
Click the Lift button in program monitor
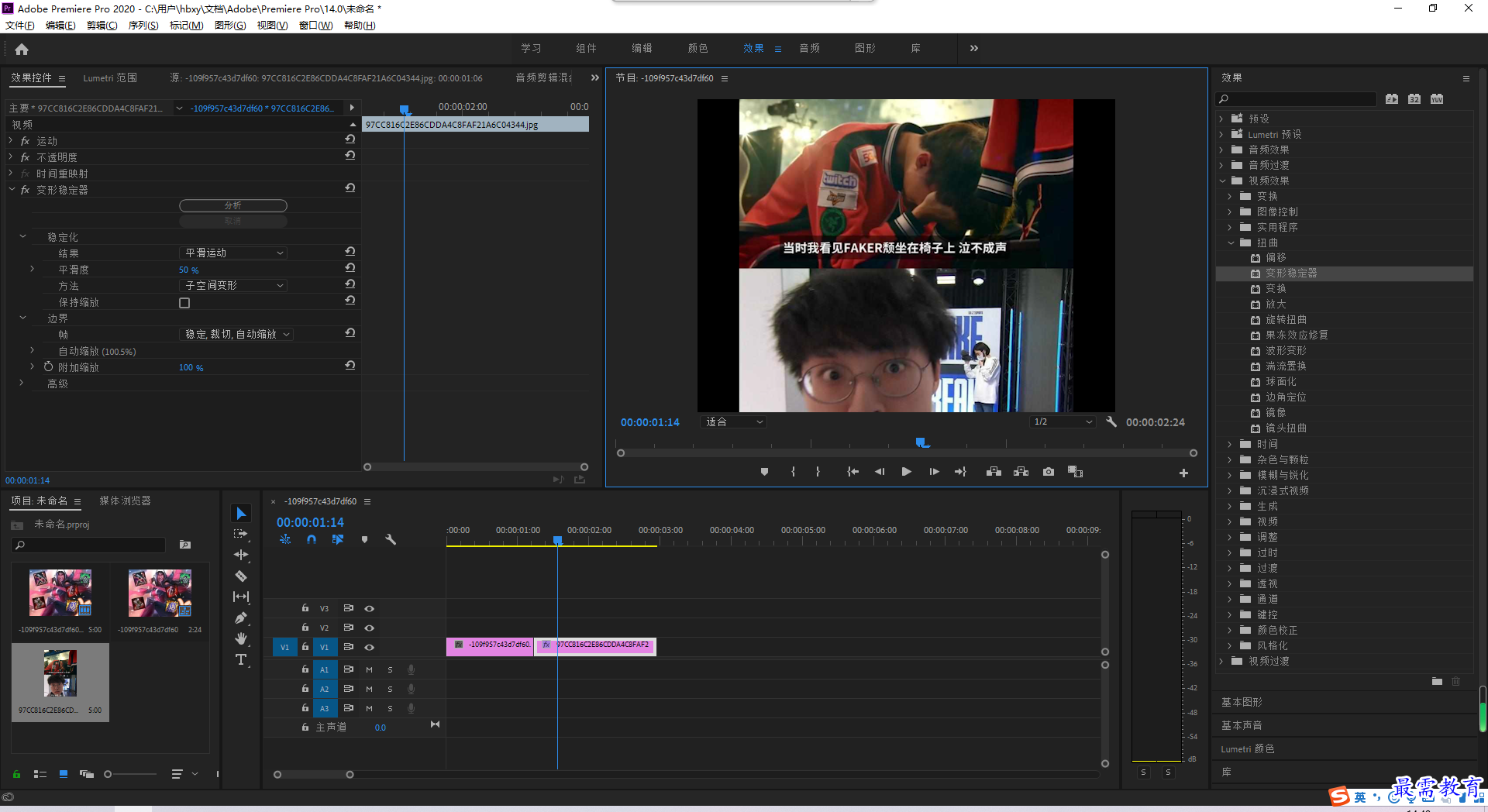[x=994, y=472]
